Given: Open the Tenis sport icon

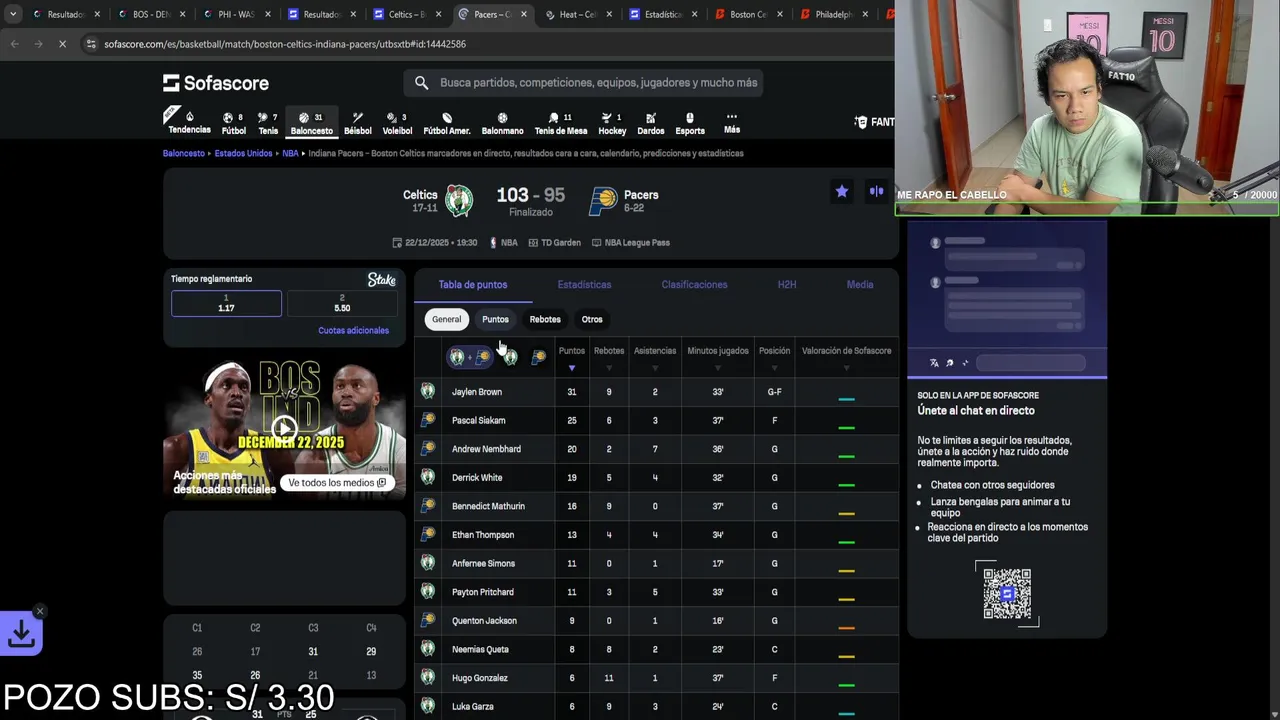Looking at the screenshot, I should (x=268, y=123).
